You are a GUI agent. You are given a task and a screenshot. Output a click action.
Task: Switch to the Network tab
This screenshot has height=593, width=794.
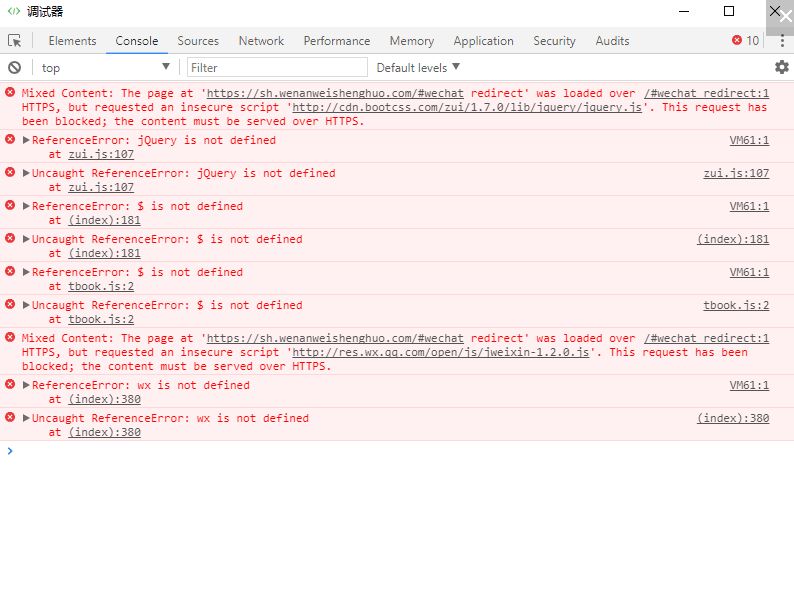point(261,41)
